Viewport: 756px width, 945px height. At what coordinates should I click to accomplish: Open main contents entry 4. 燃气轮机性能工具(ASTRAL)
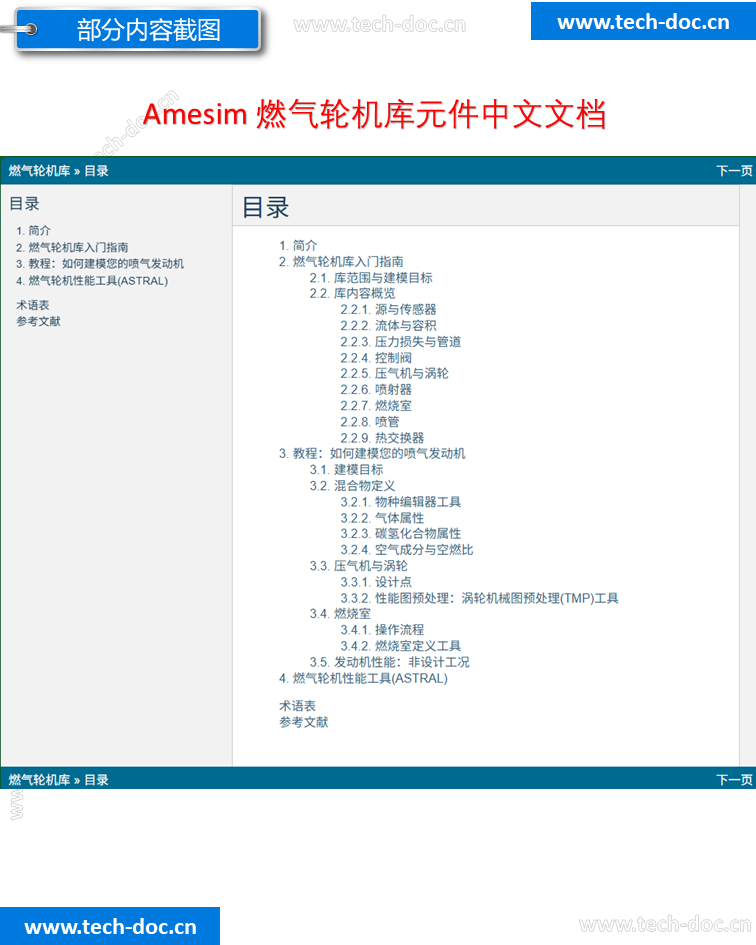(x=364, y=679)
